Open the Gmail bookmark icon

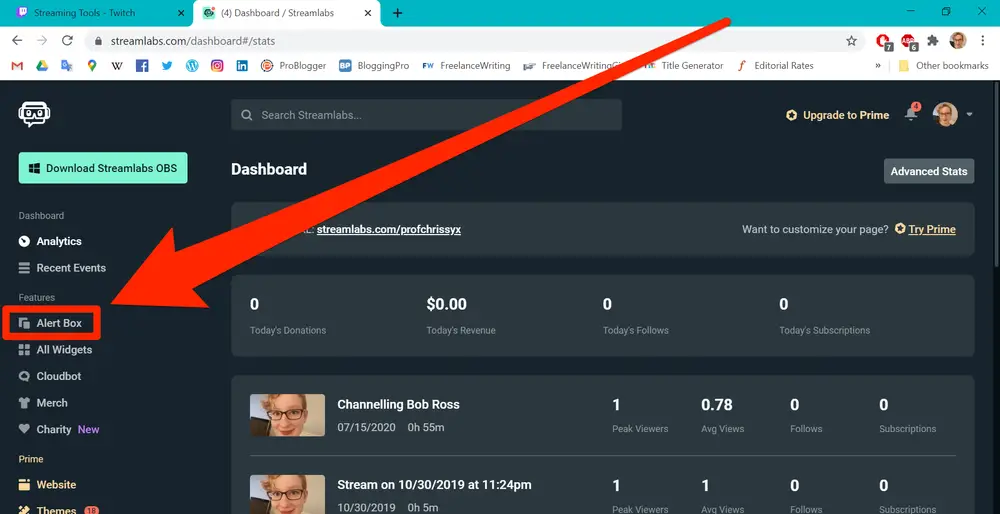[17, 66]
